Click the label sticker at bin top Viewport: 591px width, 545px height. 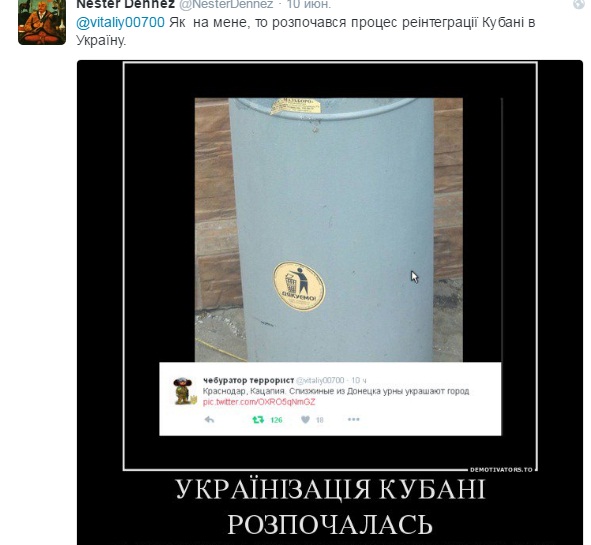[x=296, y=106]
